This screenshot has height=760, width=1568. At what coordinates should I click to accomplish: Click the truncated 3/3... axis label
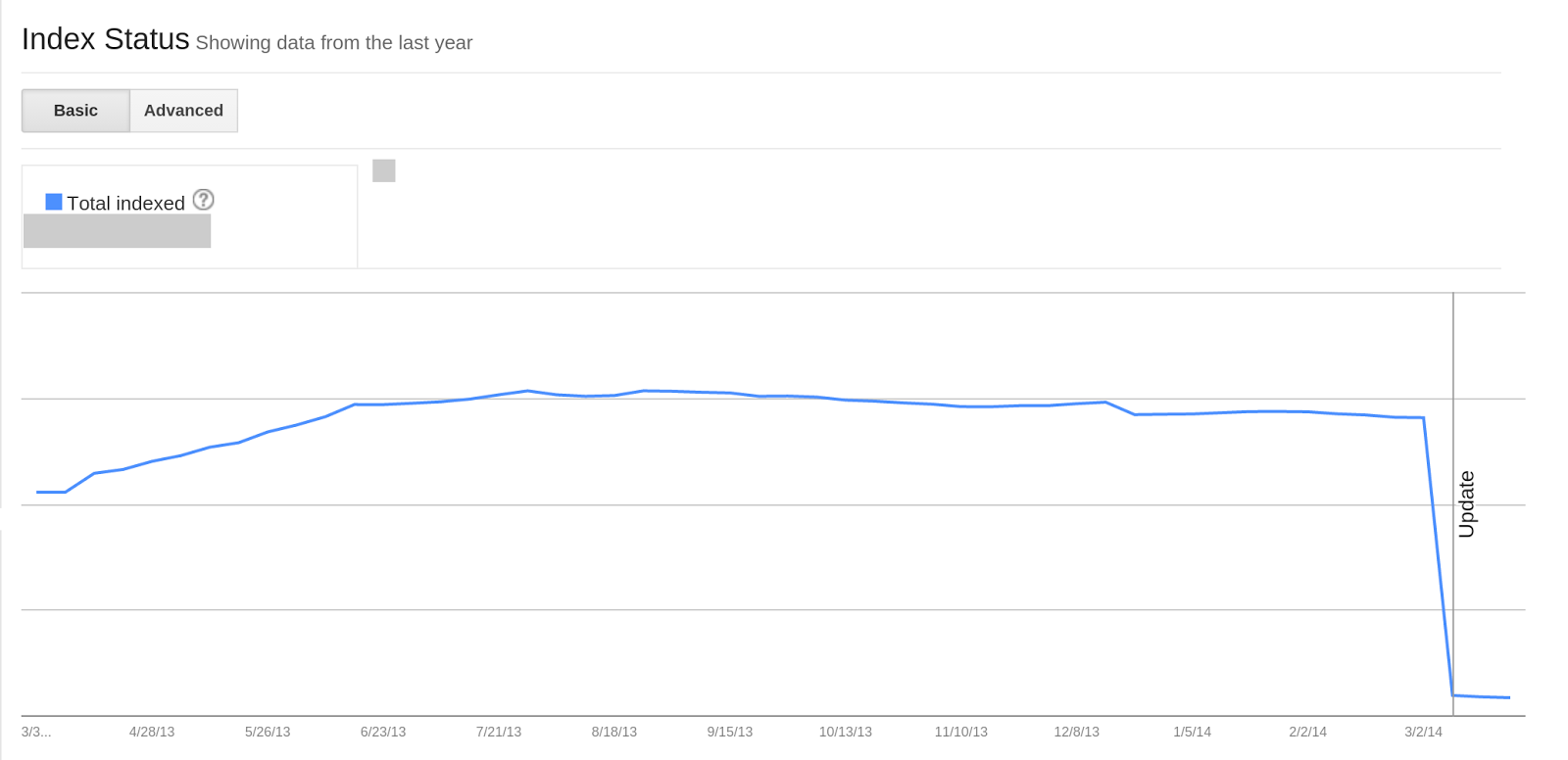point(36,732)
